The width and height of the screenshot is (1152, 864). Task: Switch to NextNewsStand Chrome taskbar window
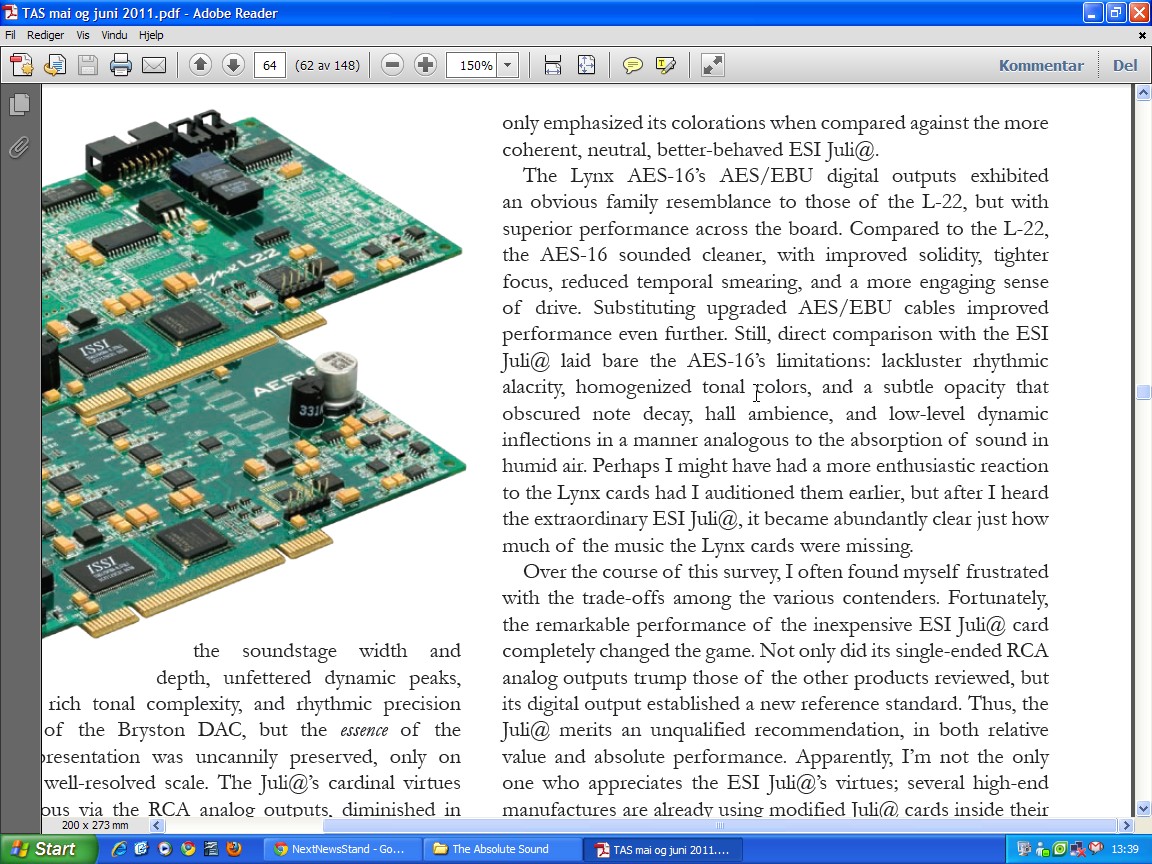tap(342, 849)
